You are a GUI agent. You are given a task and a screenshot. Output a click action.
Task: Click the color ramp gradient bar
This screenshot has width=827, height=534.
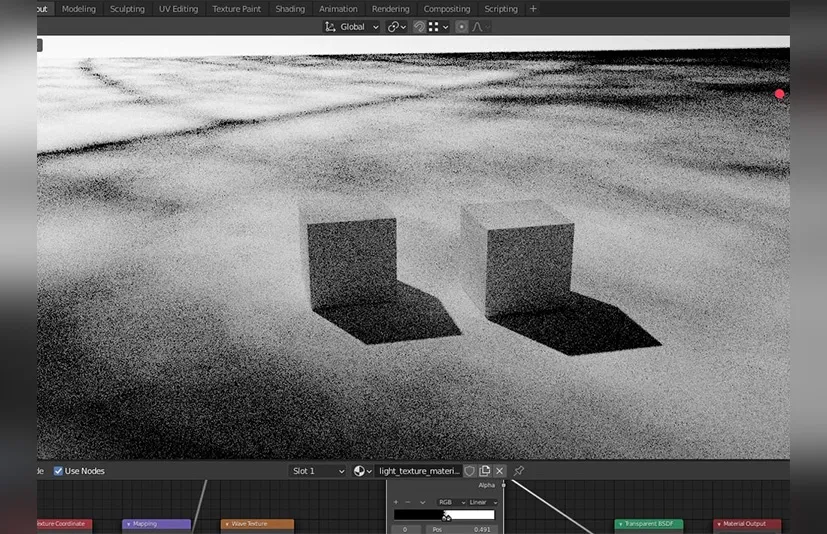coord(444,515)
